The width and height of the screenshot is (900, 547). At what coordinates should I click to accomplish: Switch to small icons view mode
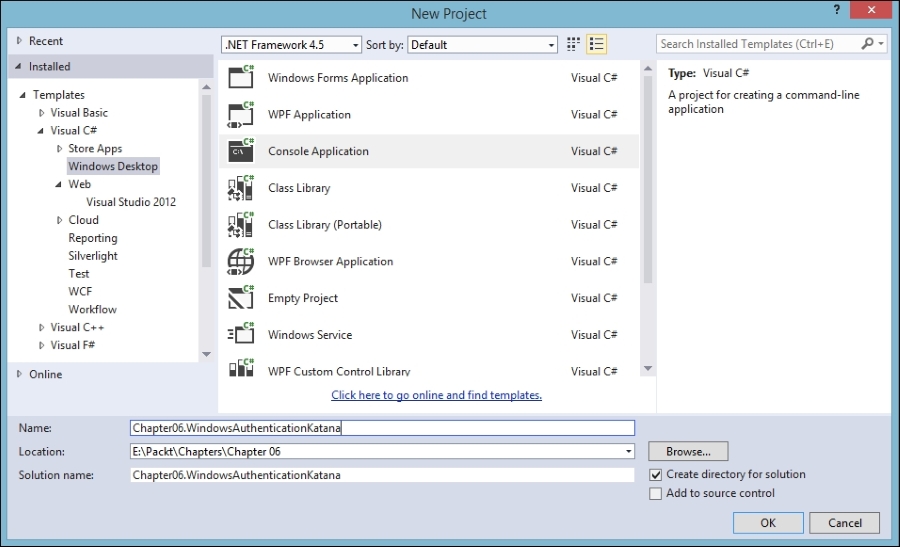point(574,45)
